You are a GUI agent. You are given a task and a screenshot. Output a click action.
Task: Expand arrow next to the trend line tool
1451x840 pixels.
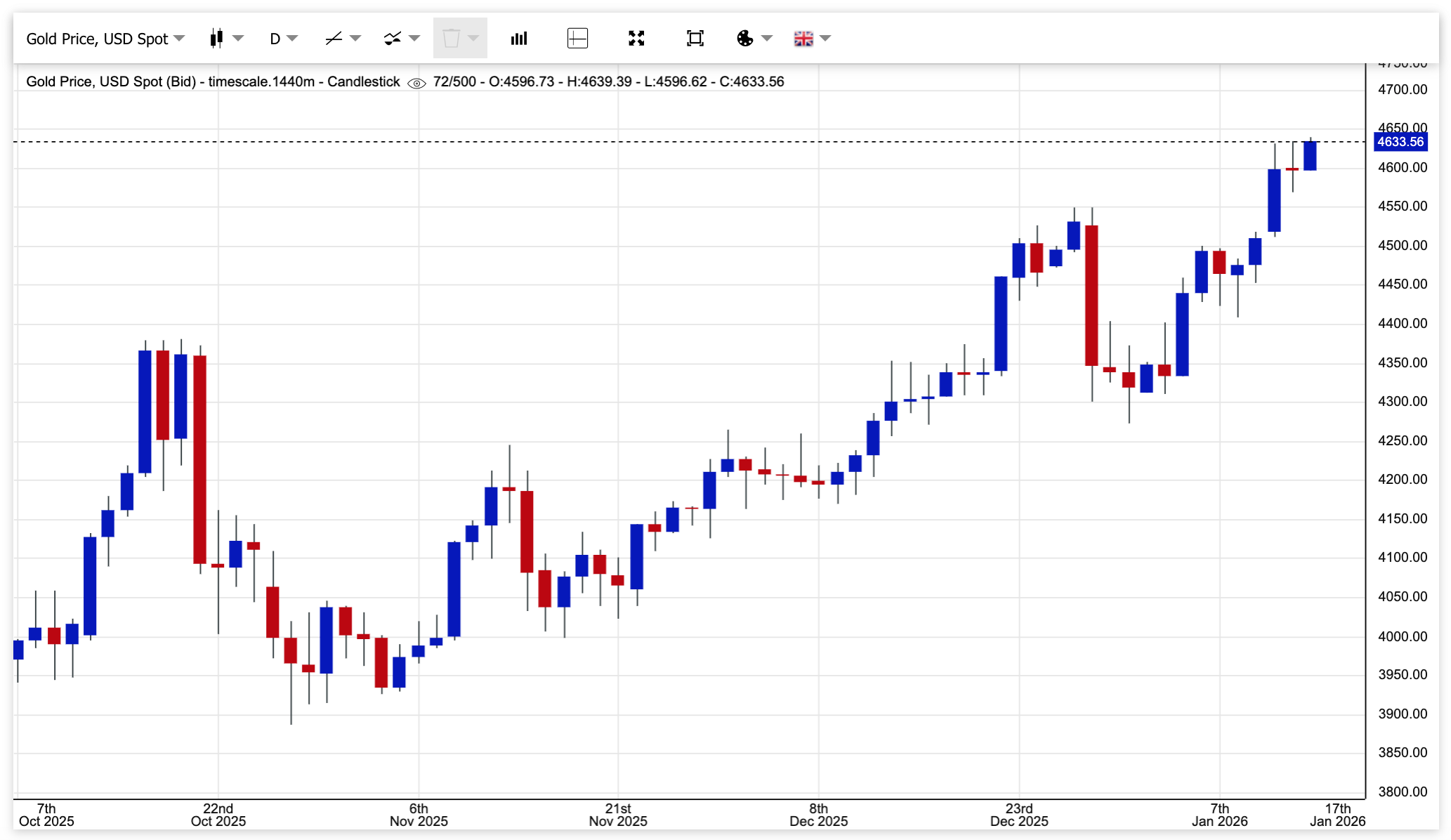(355, 38)
